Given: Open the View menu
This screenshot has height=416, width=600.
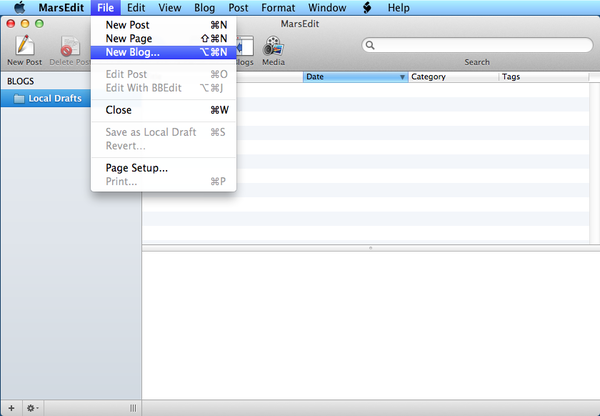Looking at the screenshot, I should pyautogui.click(x=170, y=8).
